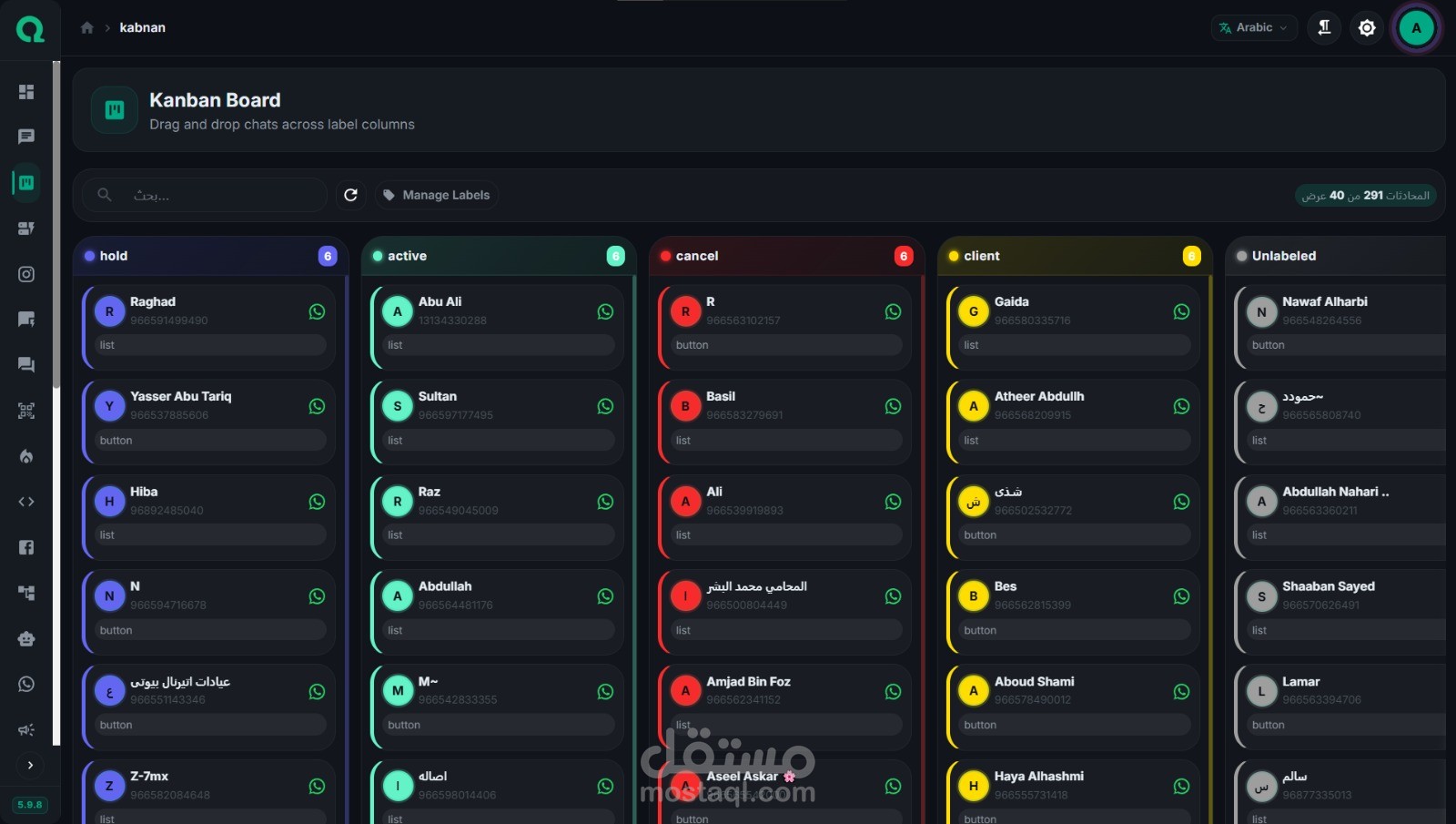Screen dimensions: 1456x824
Task: Open the Facebook sidebar icon
Action: [26, 547]
